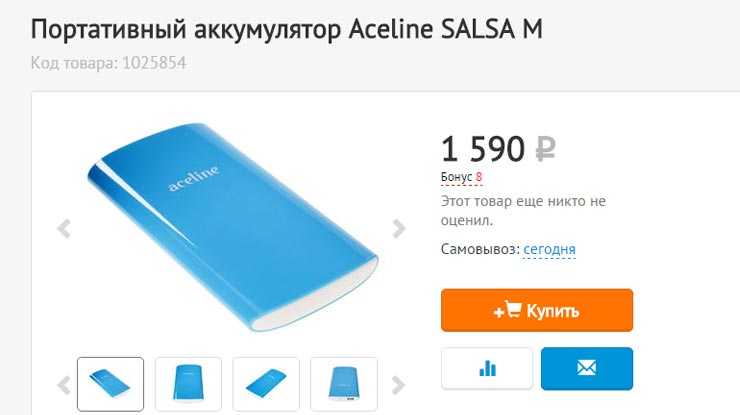
Task: Click the Бонус 8 dotted link
Action: click(x=462, y=177)
